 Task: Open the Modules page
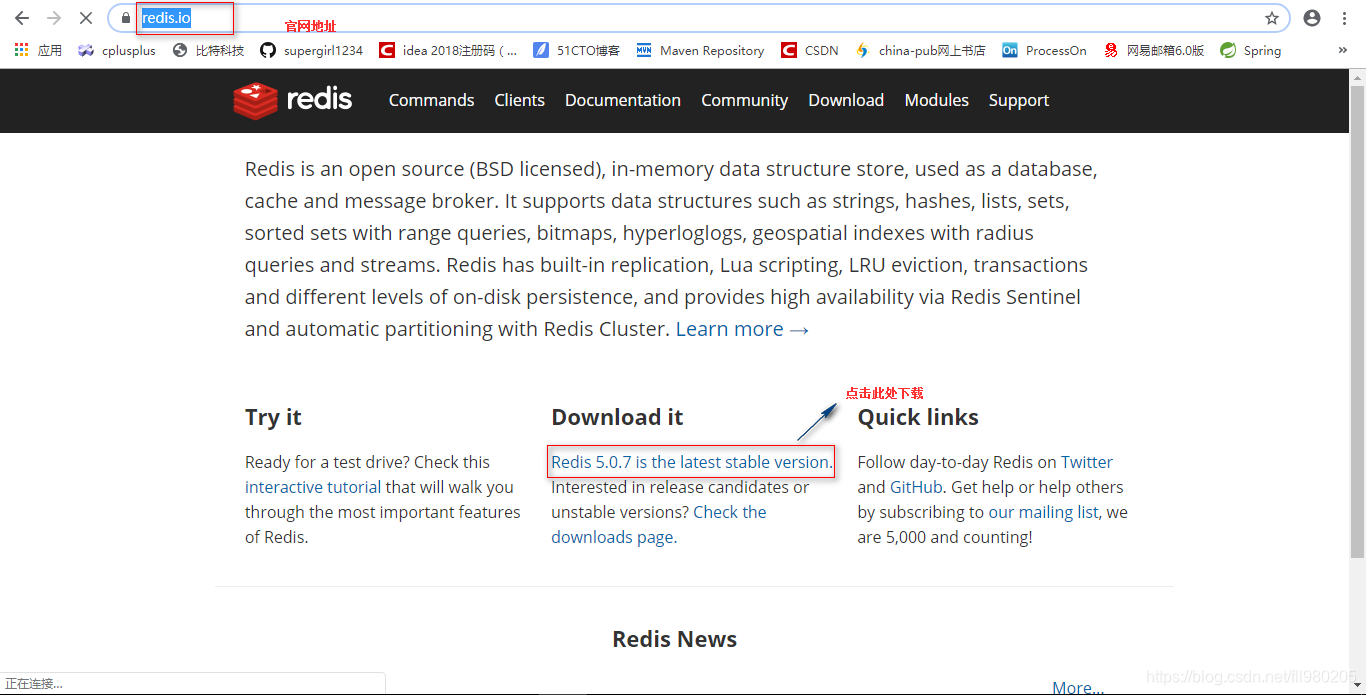point(936,100)
